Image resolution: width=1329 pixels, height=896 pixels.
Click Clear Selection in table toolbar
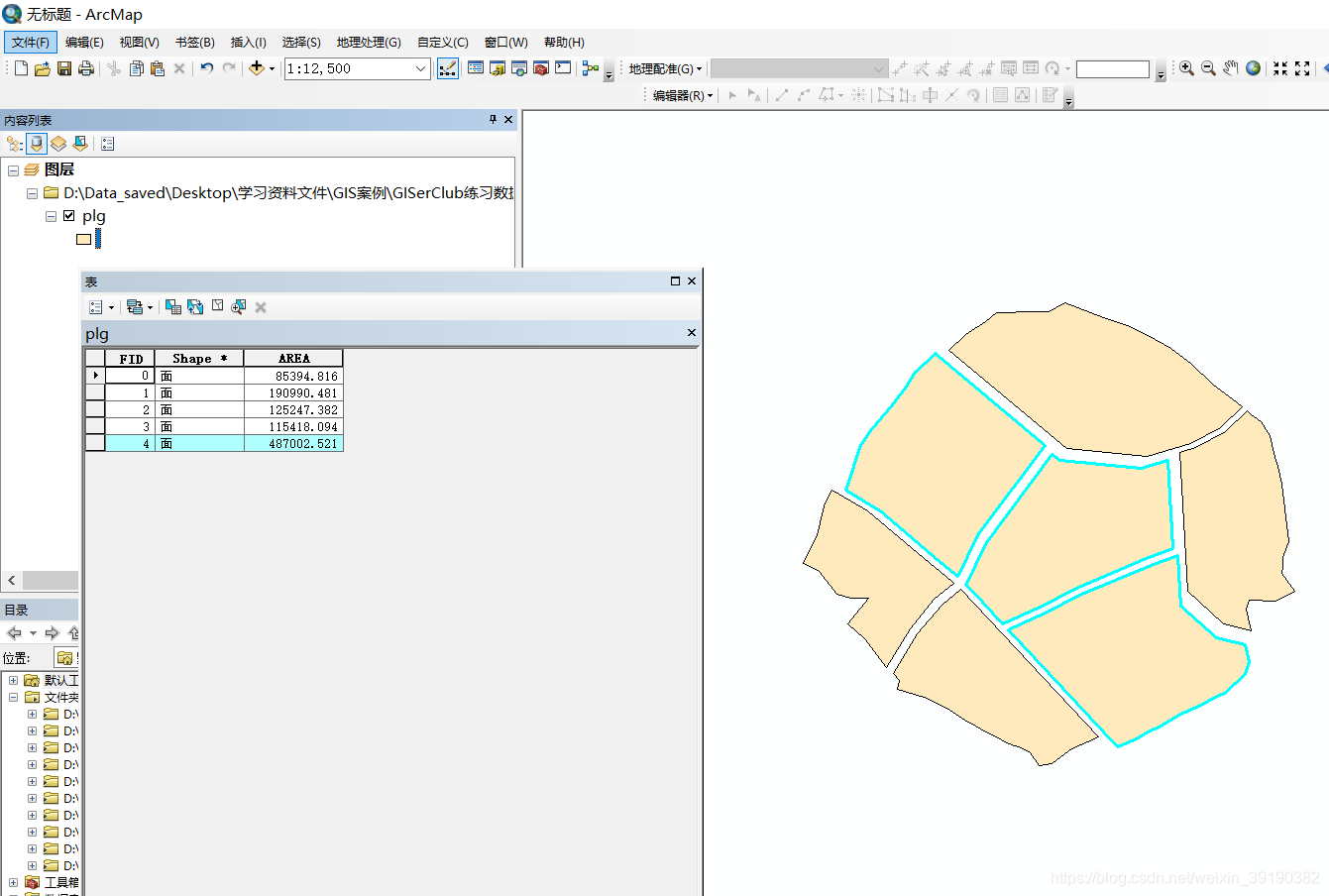point(217,306)
